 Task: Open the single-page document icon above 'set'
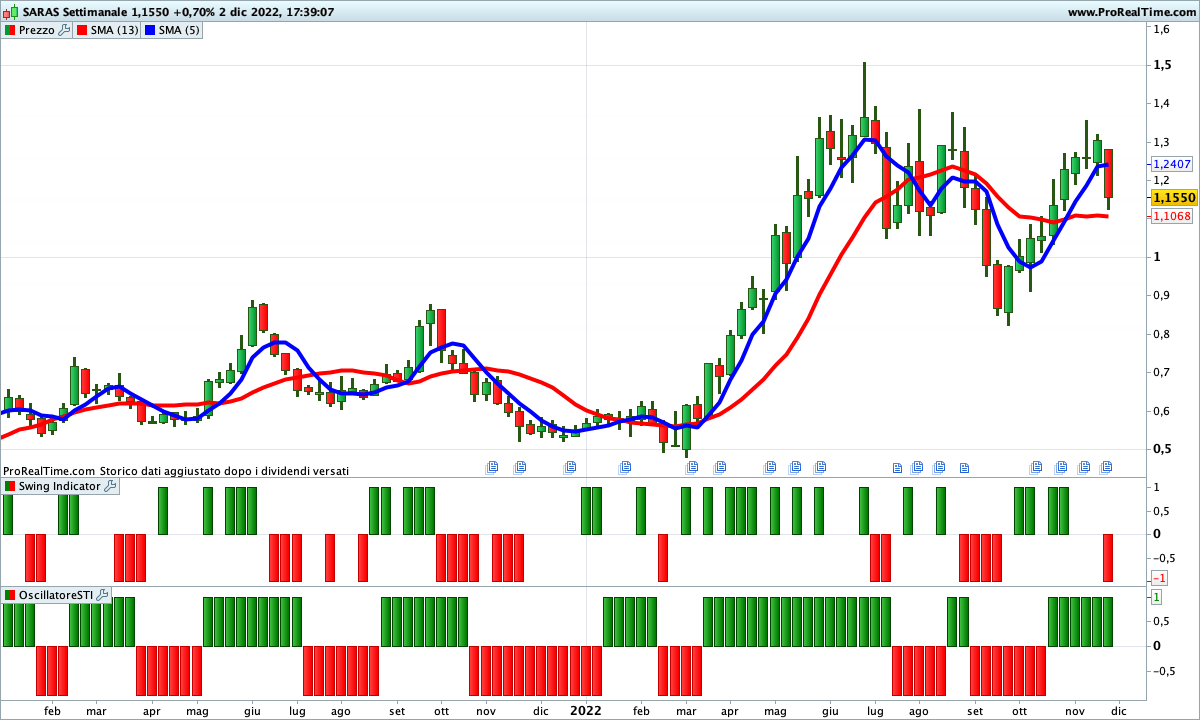964,467
